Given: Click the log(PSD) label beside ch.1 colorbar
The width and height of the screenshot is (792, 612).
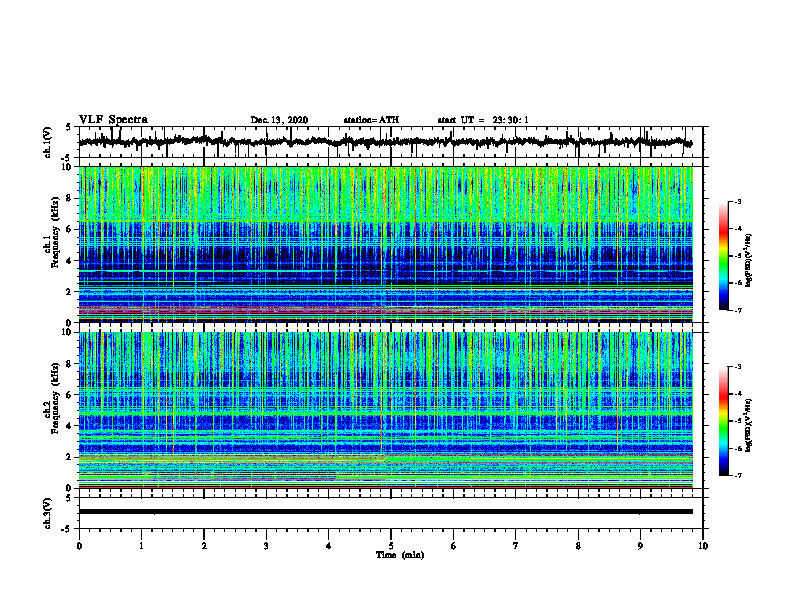Looking at the screenshot, I should point(749,260).
